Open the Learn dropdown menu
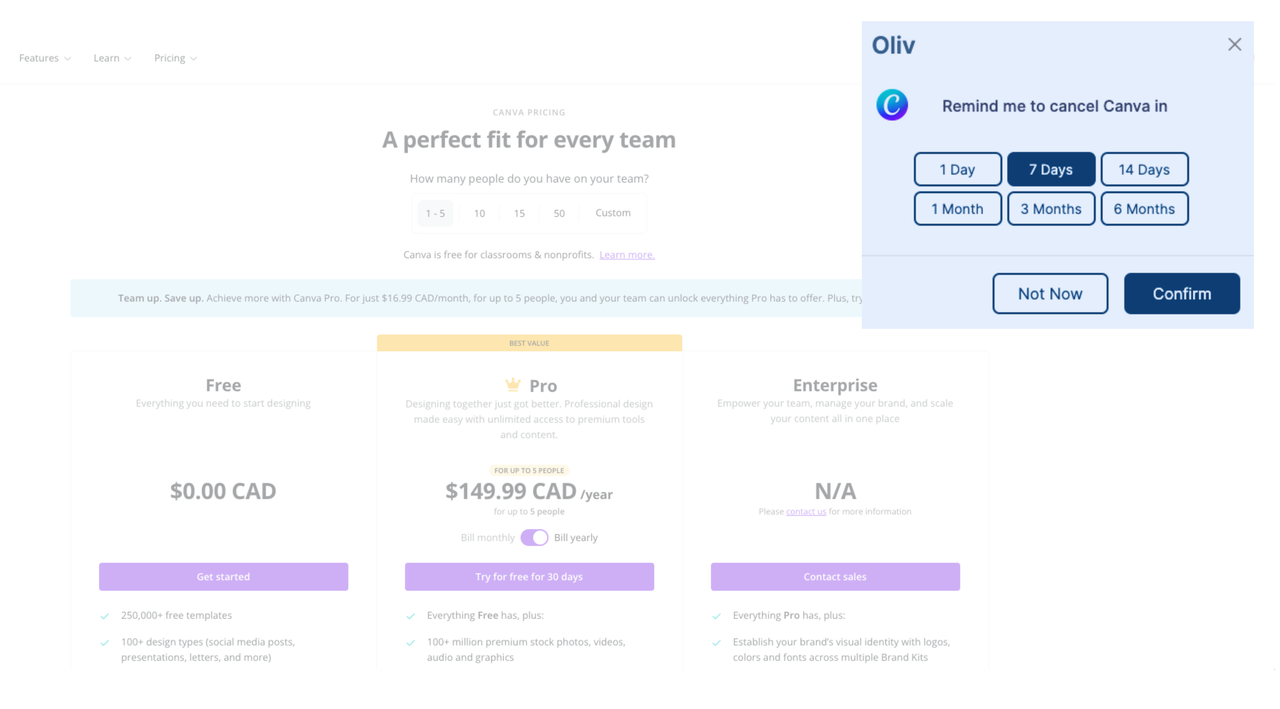Viewport: 1280px width, 709px height. pos(112,58)
